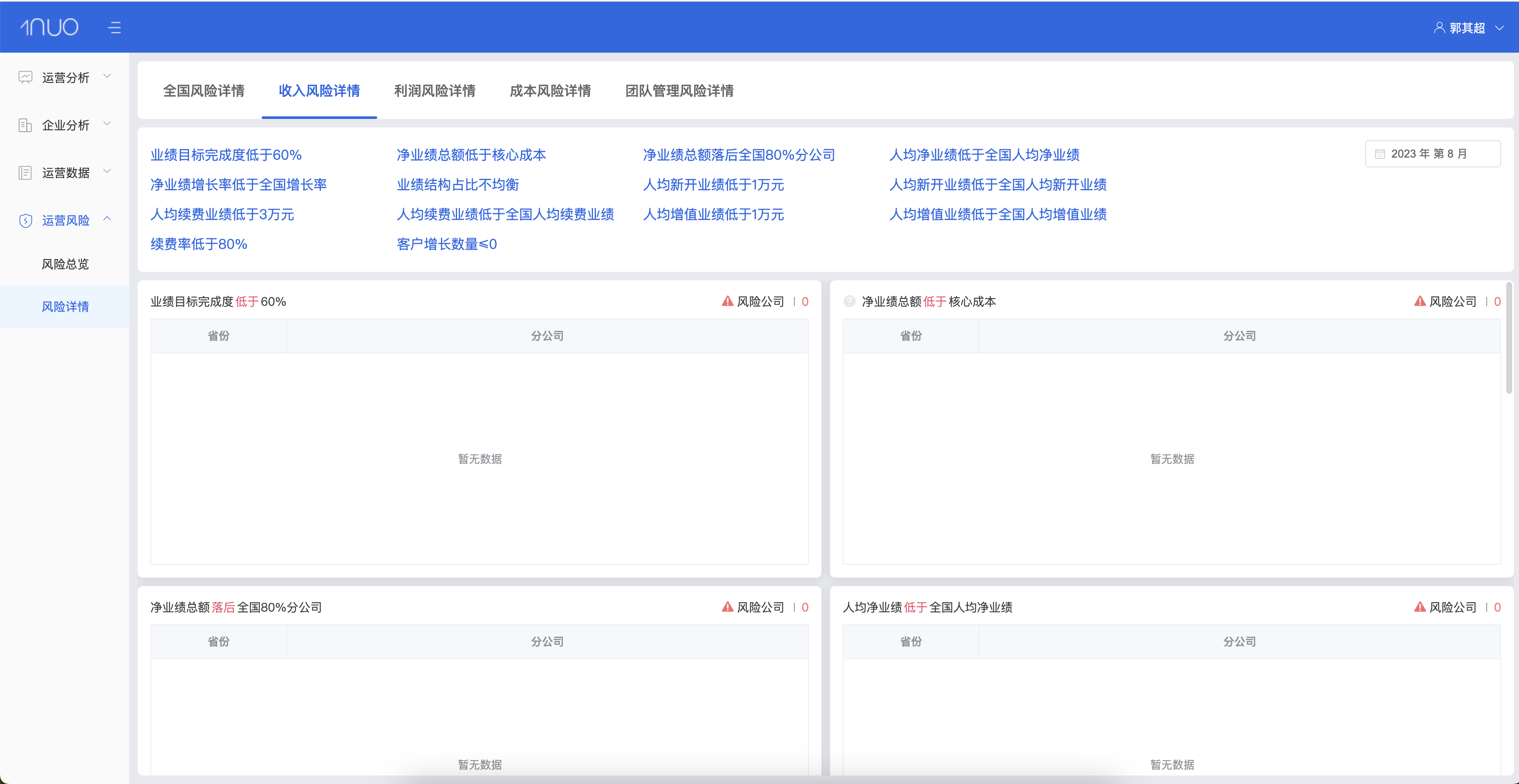Expand the 运营数据 menu chevron
This screenshot has height=784, width=1519.
coord(107,172)
